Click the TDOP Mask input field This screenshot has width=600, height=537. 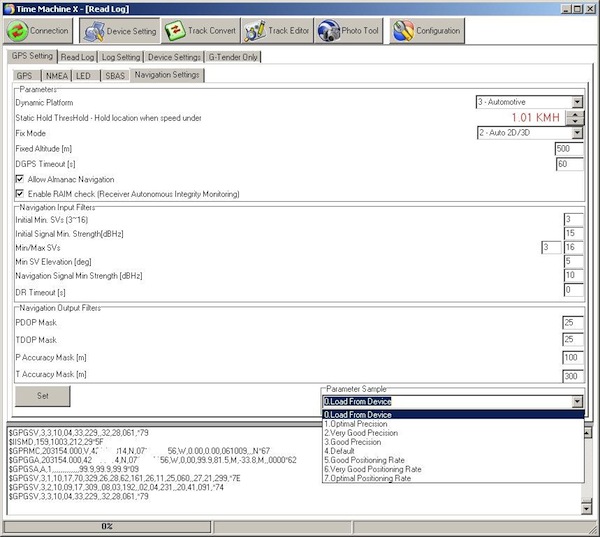tap(573, 340)
